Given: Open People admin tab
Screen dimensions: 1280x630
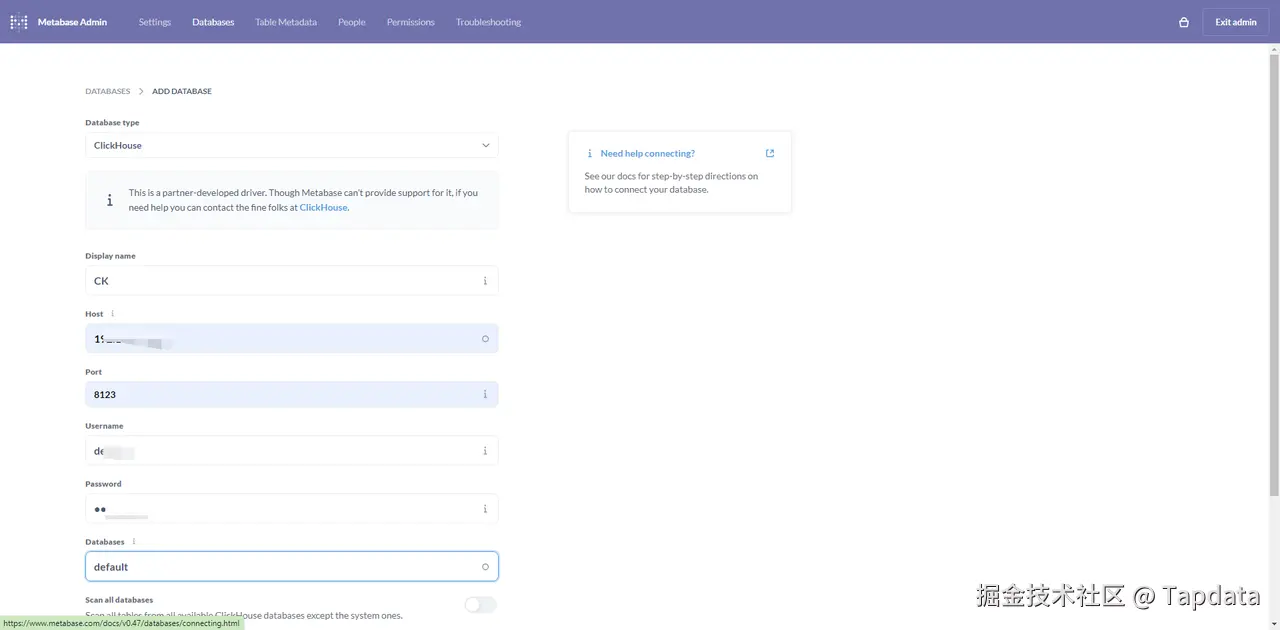Looking at the screenshot, I should click(352, 22).
